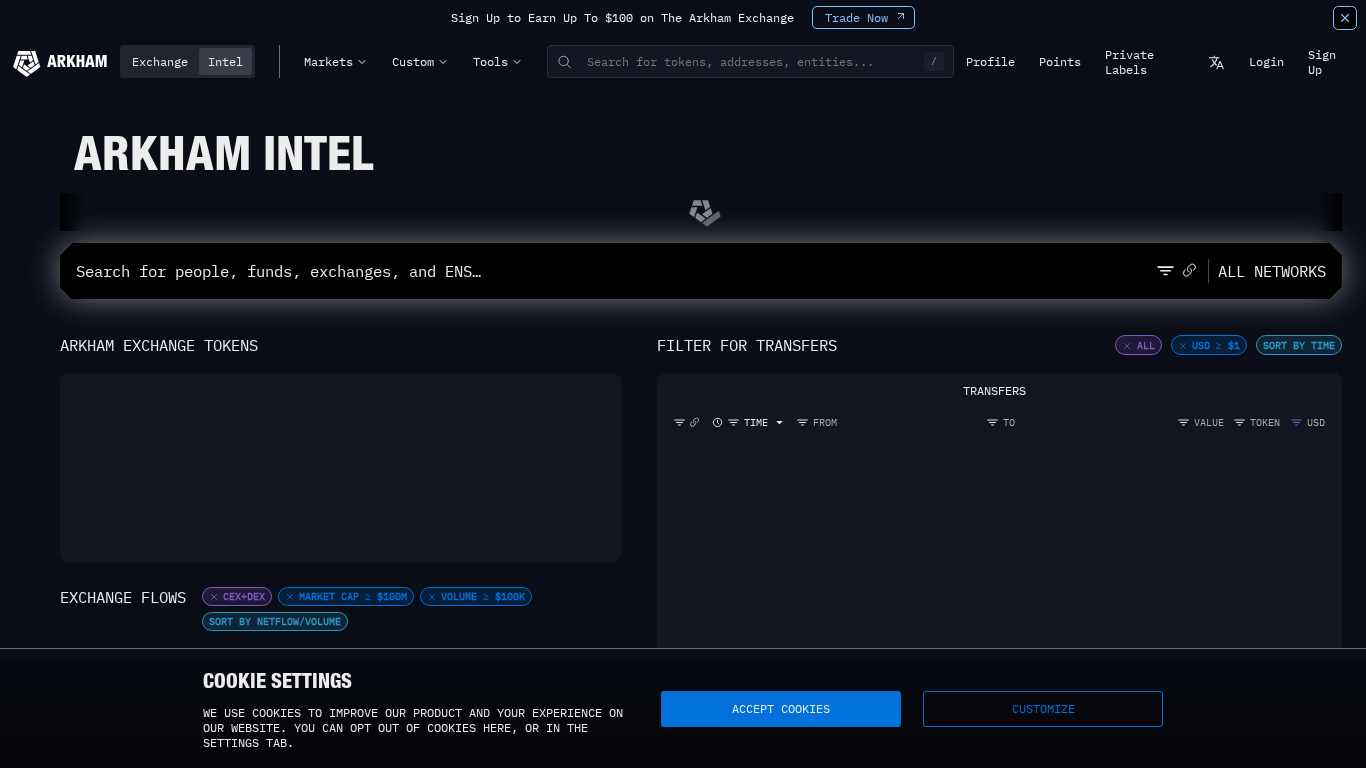Click the filter icon beside TOKEN
Image resolution: width=1366 pixels, height=768 pixels.
1239,423
